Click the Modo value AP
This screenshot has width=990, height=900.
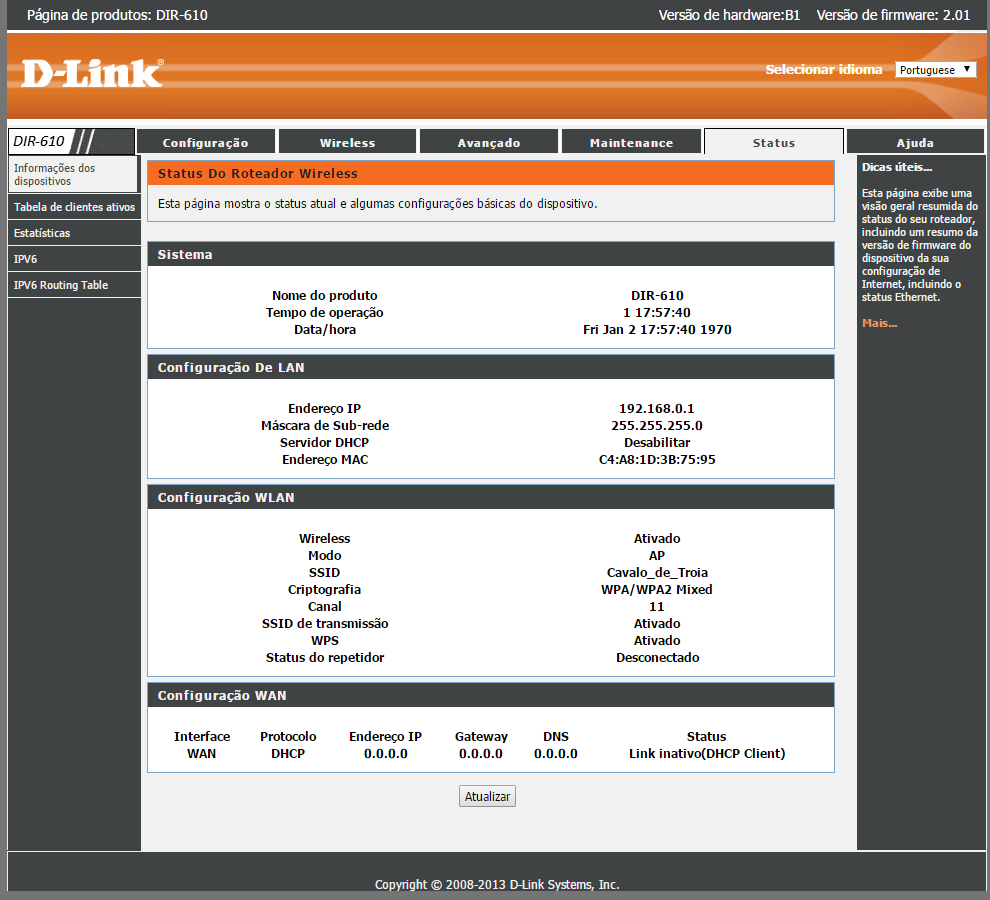click(x=657, y=556)
